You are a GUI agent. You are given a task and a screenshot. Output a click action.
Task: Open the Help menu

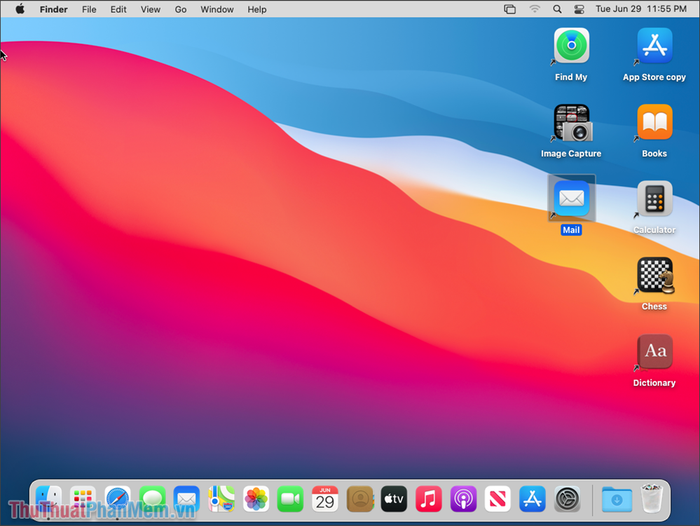click(x=257, y=9)
